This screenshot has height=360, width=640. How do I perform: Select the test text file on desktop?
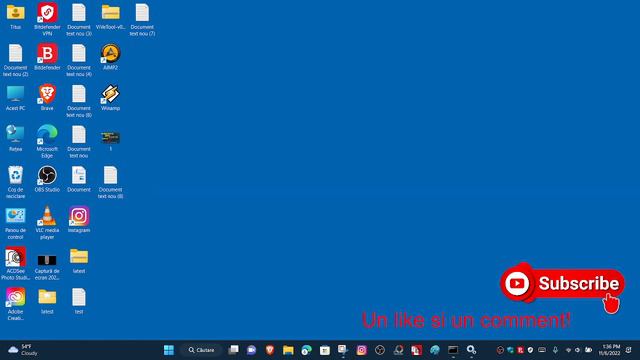point(79,301)
